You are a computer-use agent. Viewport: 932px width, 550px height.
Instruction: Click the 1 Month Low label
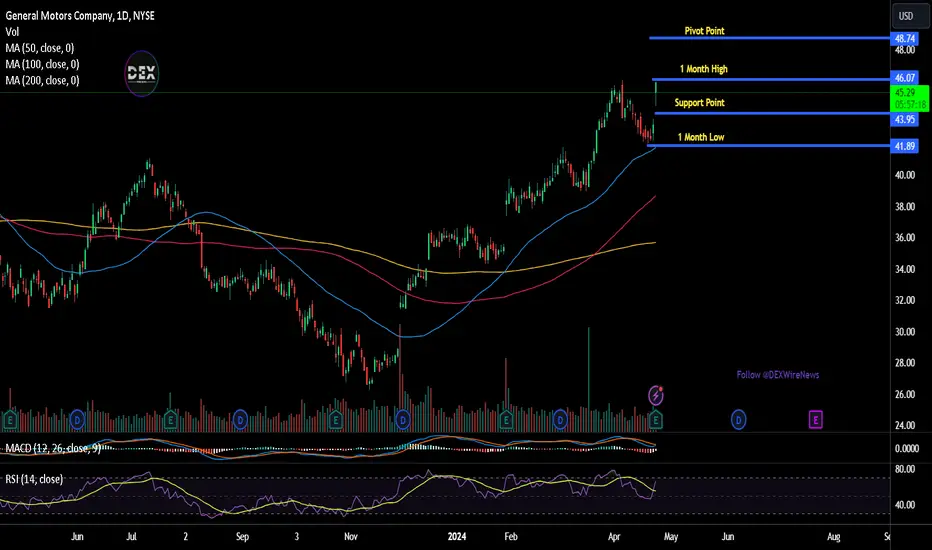pos(701,137)
